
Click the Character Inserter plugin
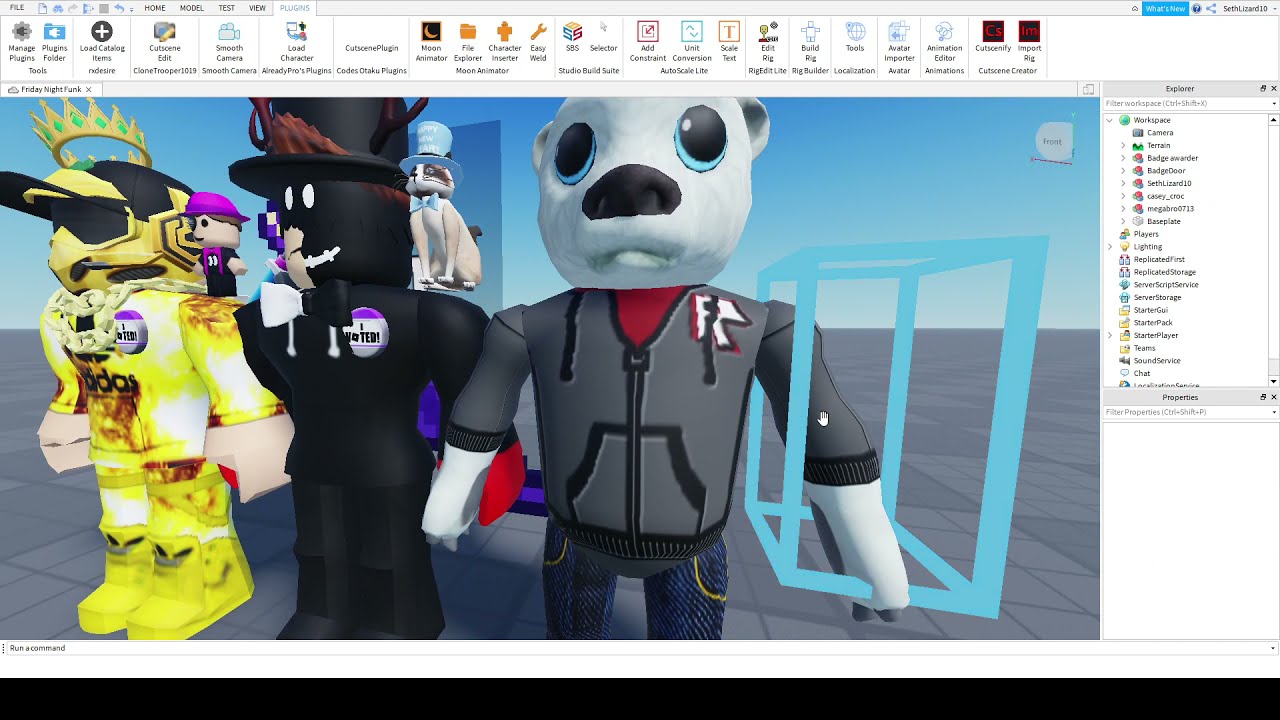[x=504, y=42]
